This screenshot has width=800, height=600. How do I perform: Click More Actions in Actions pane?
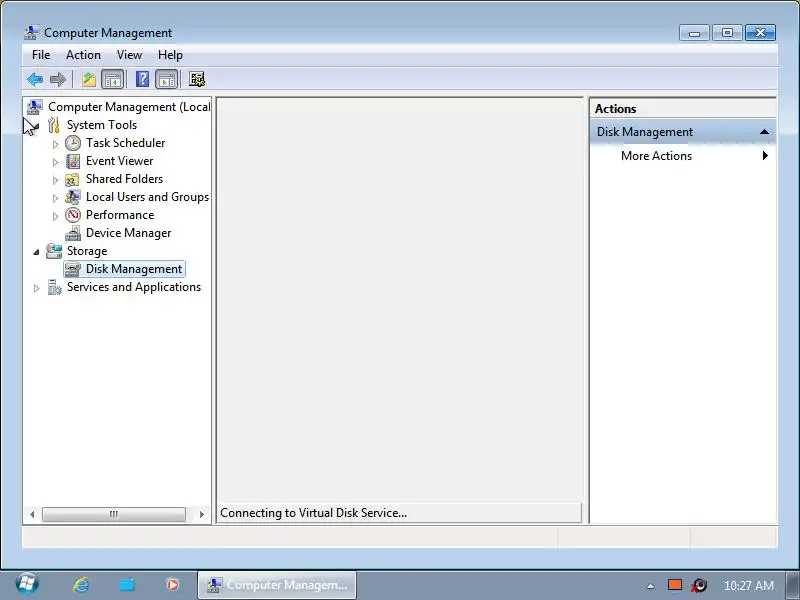point(656,156)
